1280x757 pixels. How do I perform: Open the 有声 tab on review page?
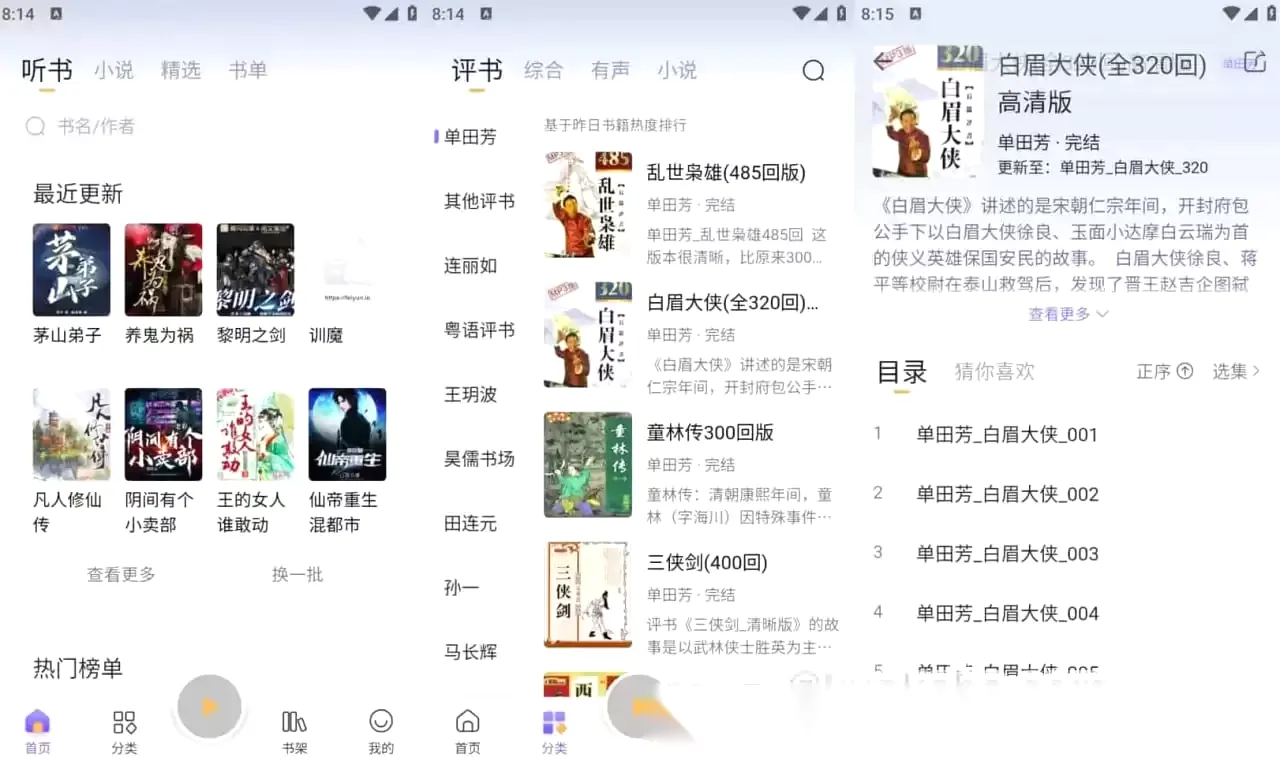[610, 70]
